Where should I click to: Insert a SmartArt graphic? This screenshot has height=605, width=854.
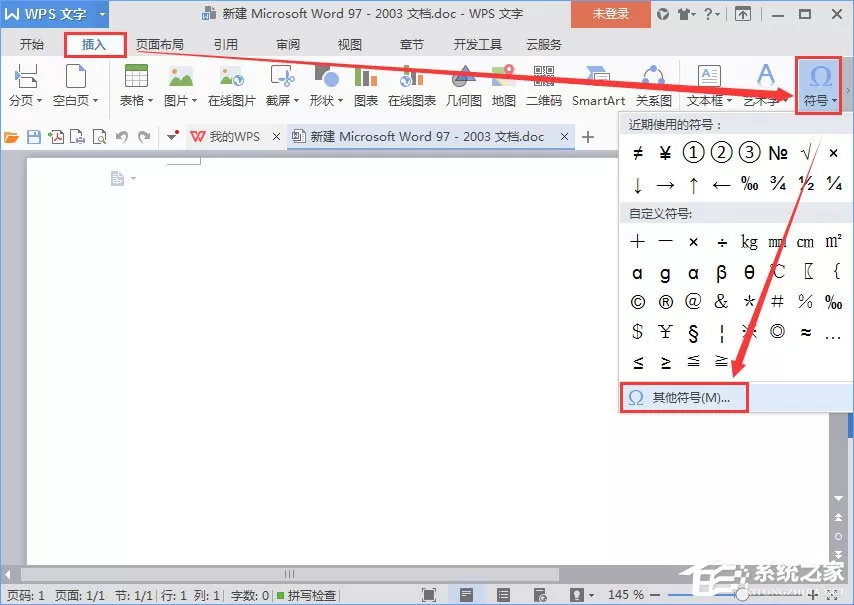click(x=598, y=85)
